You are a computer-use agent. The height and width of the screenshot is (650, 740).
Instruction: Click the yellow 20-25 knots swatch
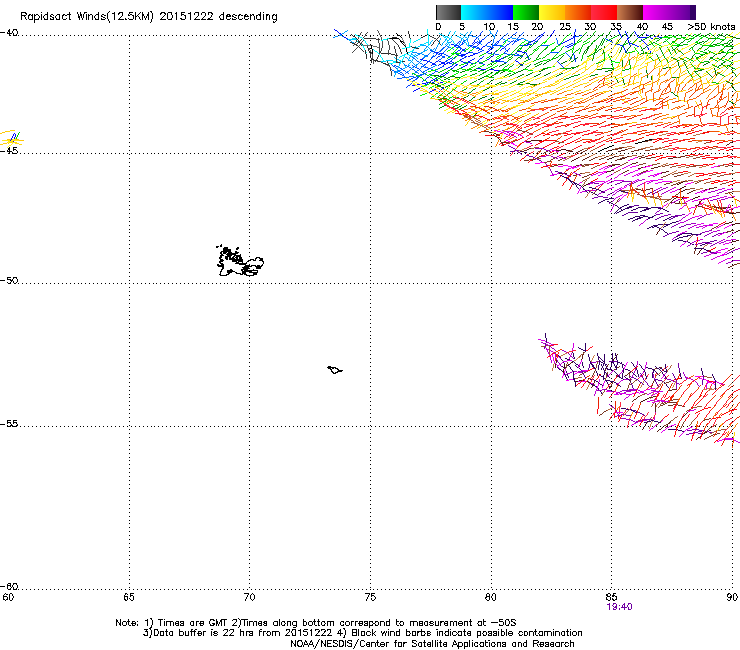coord(552,12)
